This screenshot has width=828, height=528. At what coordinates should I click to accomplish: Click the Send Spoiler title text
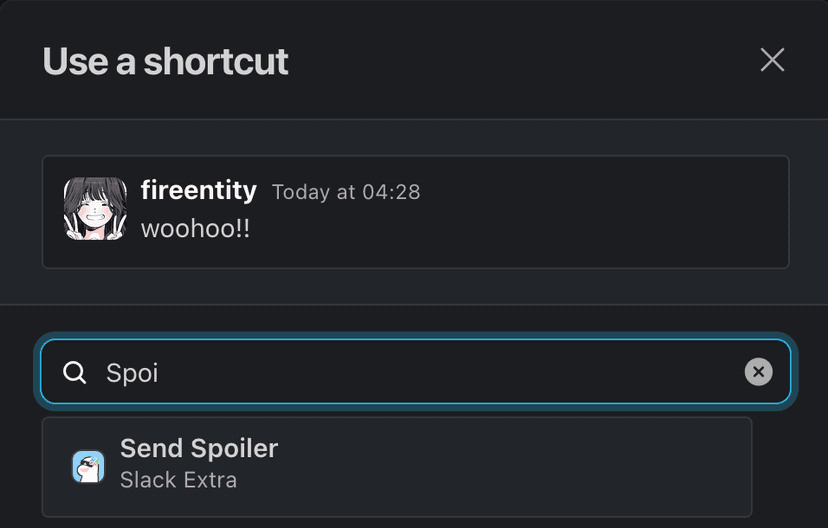pyautogui.click(x=199, y=448)
